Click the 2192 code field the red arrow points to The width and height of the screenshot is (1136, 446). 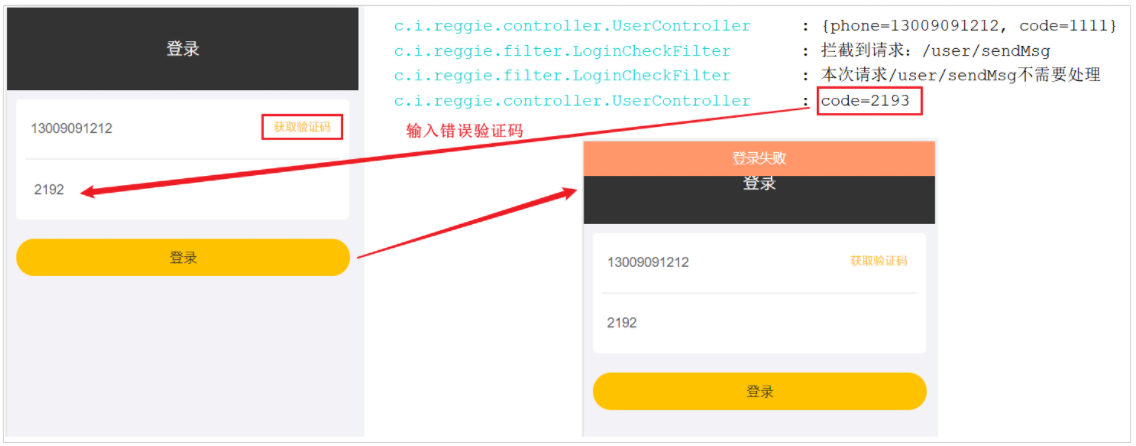183,190
